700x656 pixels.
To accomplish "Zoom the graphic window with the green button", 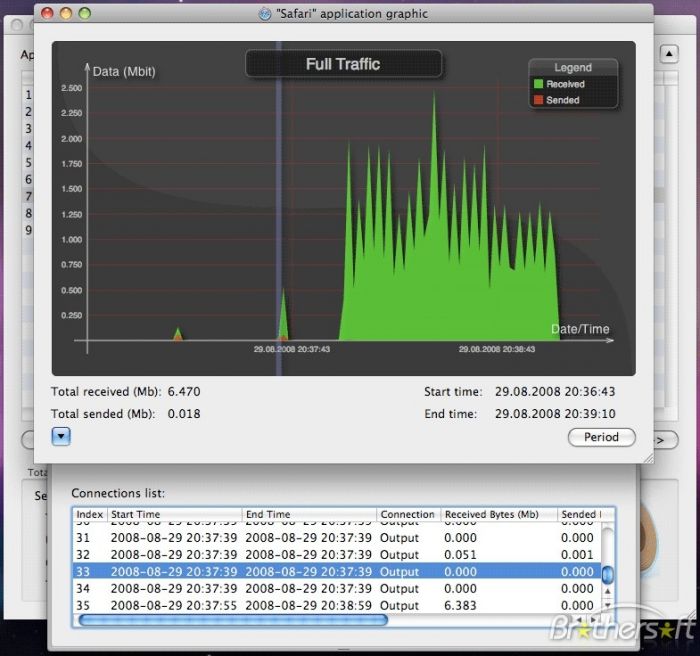I will 84,13.
